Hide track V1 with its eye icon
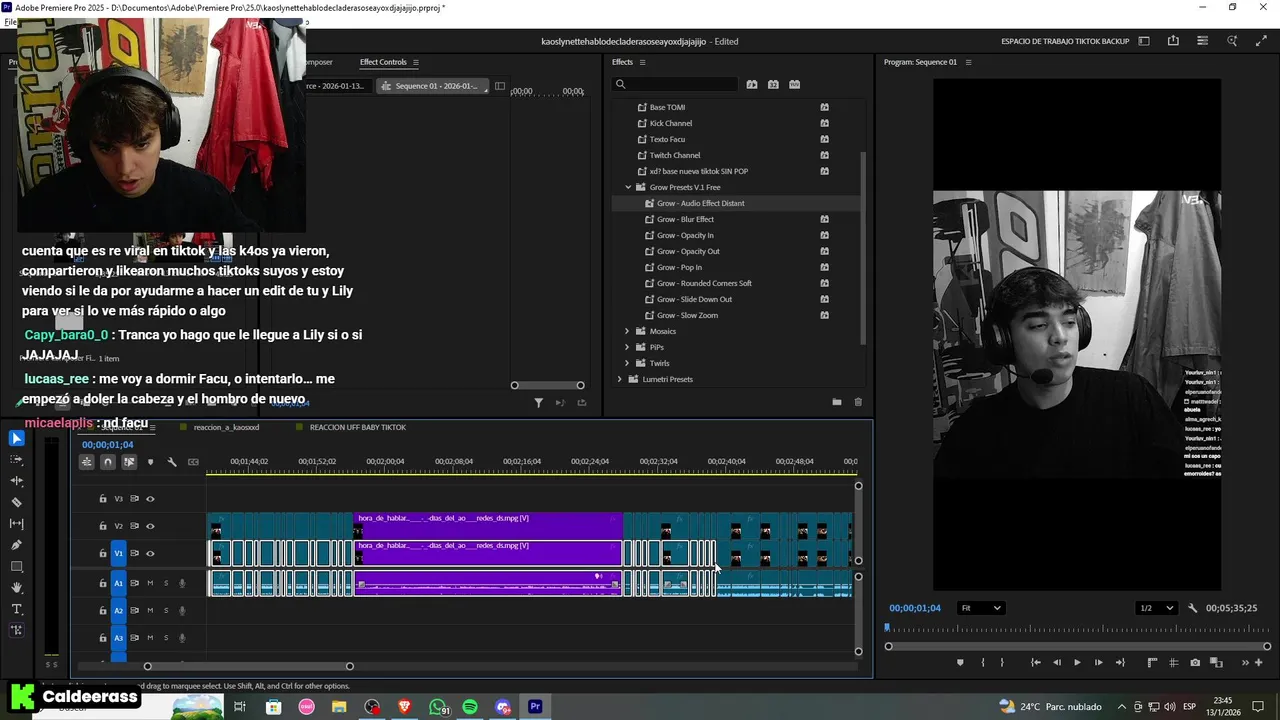The image size is (1280, 720). pos(150,553)
